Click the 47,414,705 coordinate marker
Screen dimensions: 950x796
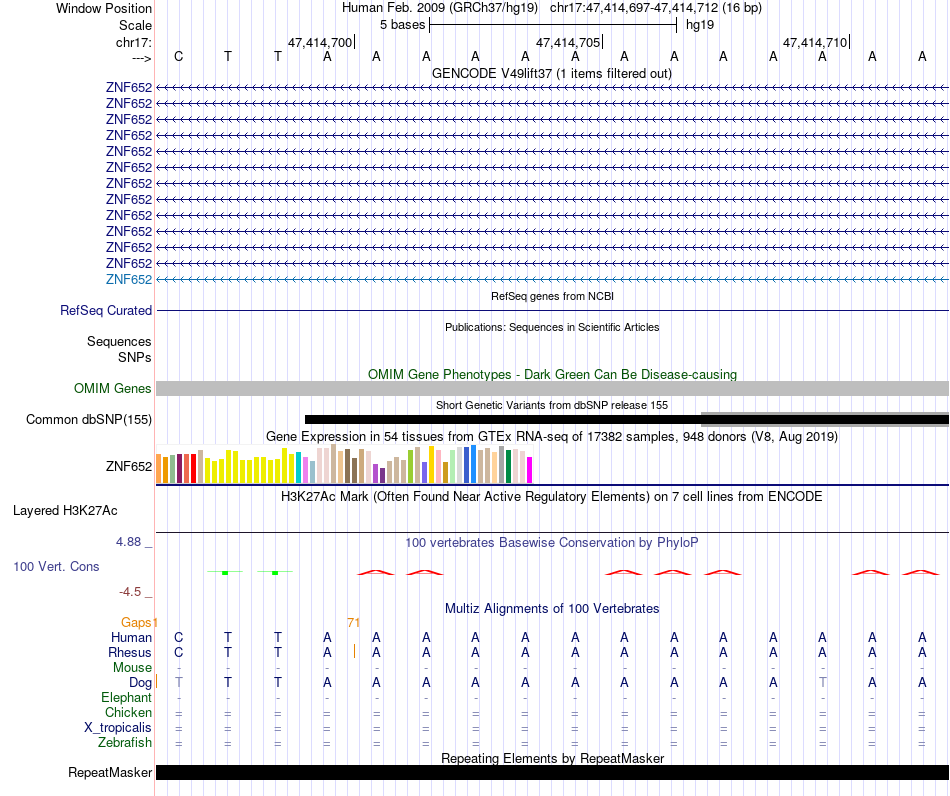point(568,42)
